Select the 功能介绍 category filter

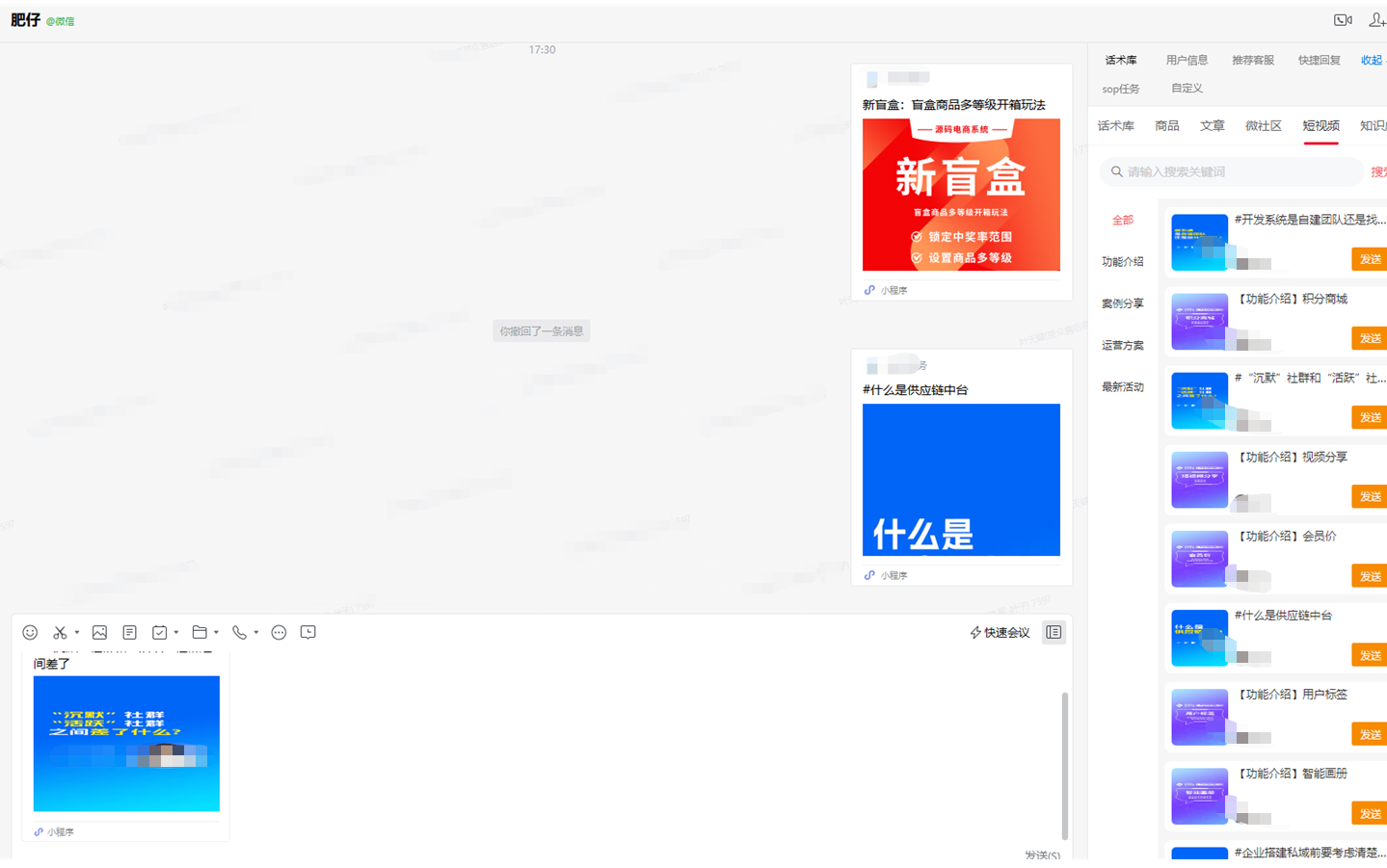(x=1122, y=262)
